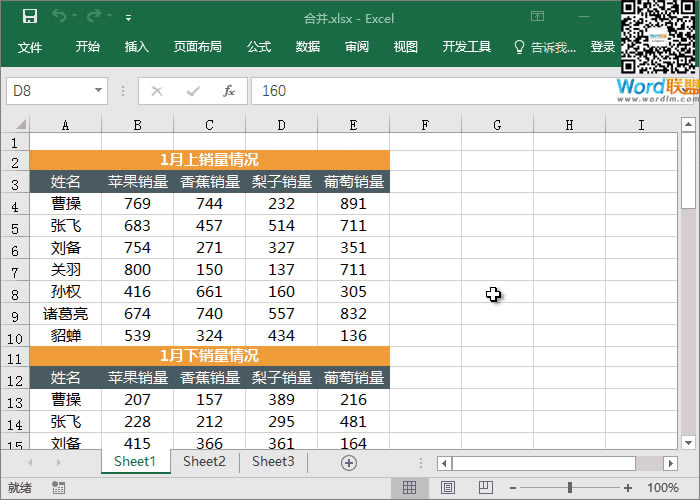This screenshot has width=700, height=500.
Task: Open the 插入 ribbon tab
Action: 137,47
